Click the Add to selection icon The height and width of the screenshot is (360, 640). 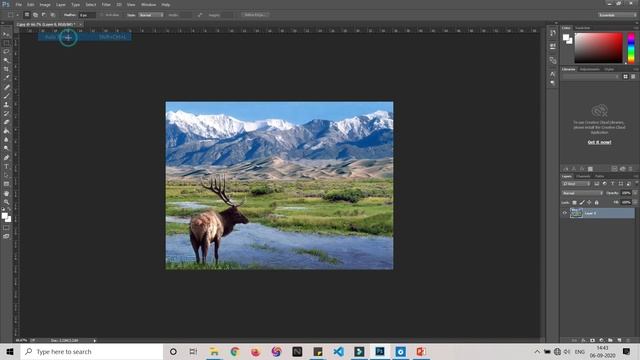point(36,15)
